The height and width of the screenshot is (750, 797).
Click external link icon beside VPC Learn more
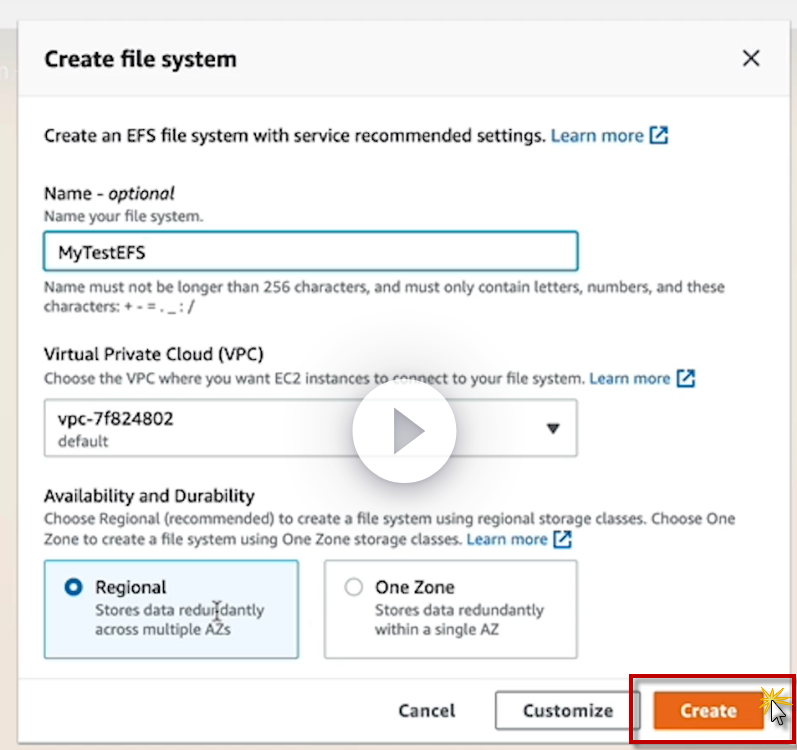[685, 378]
